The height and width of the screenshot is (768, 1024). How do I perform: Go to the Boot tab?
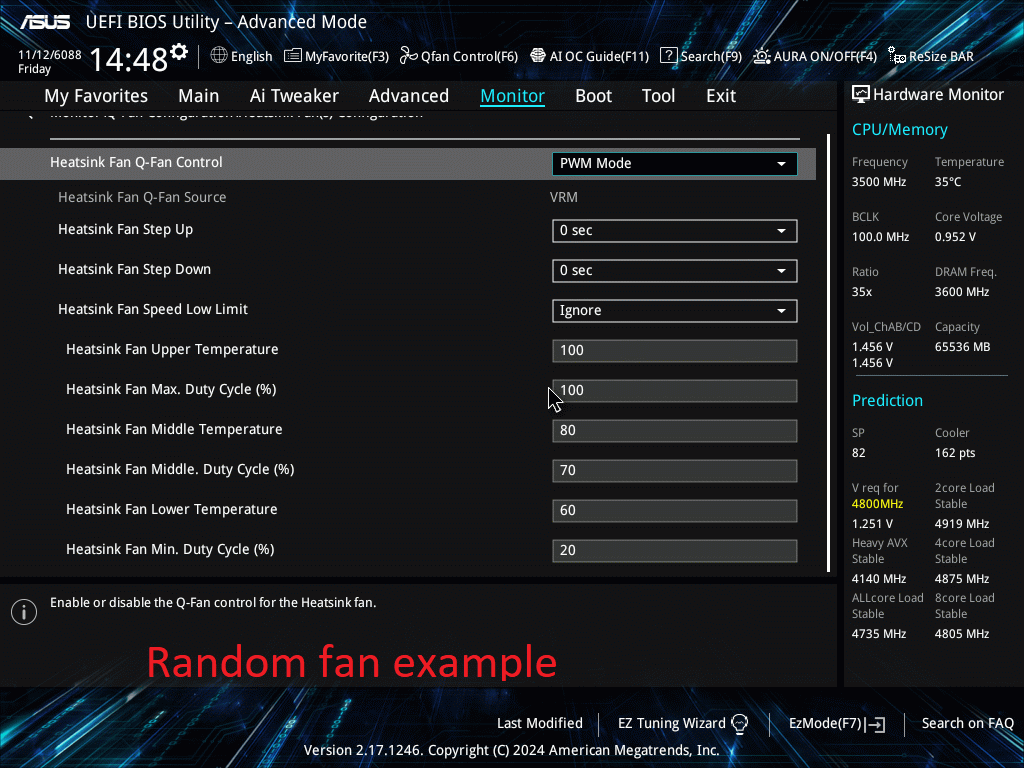(x=593, y=96)
